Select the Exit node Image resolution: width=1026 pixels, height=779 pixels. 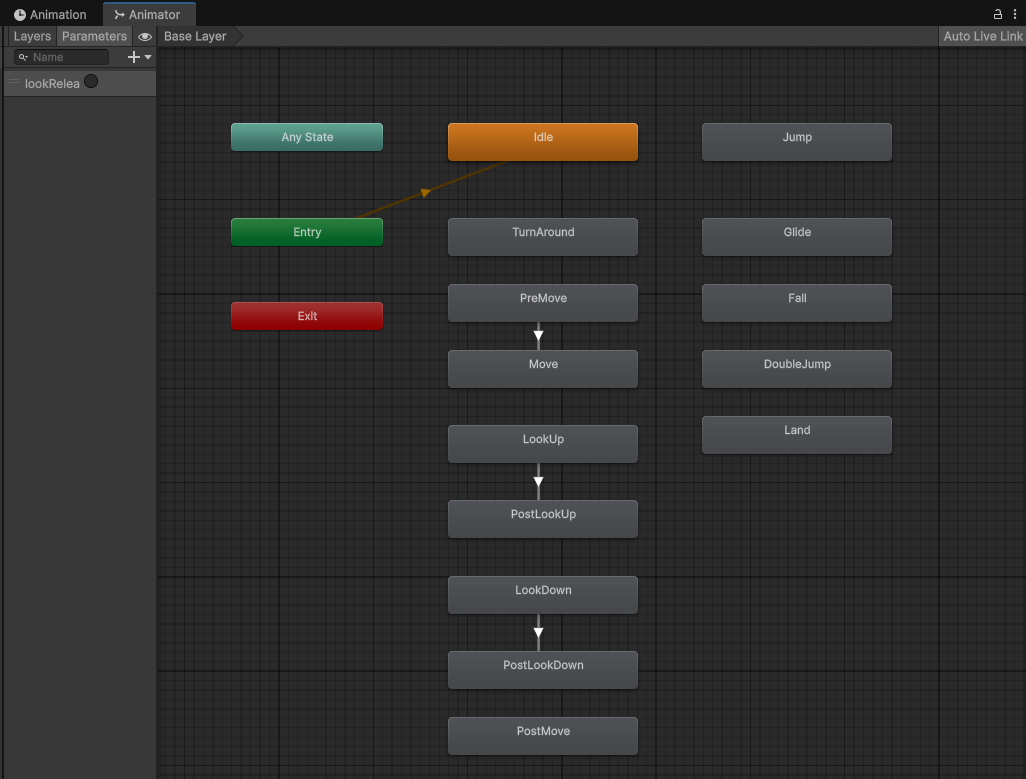[x=307, y=316]
